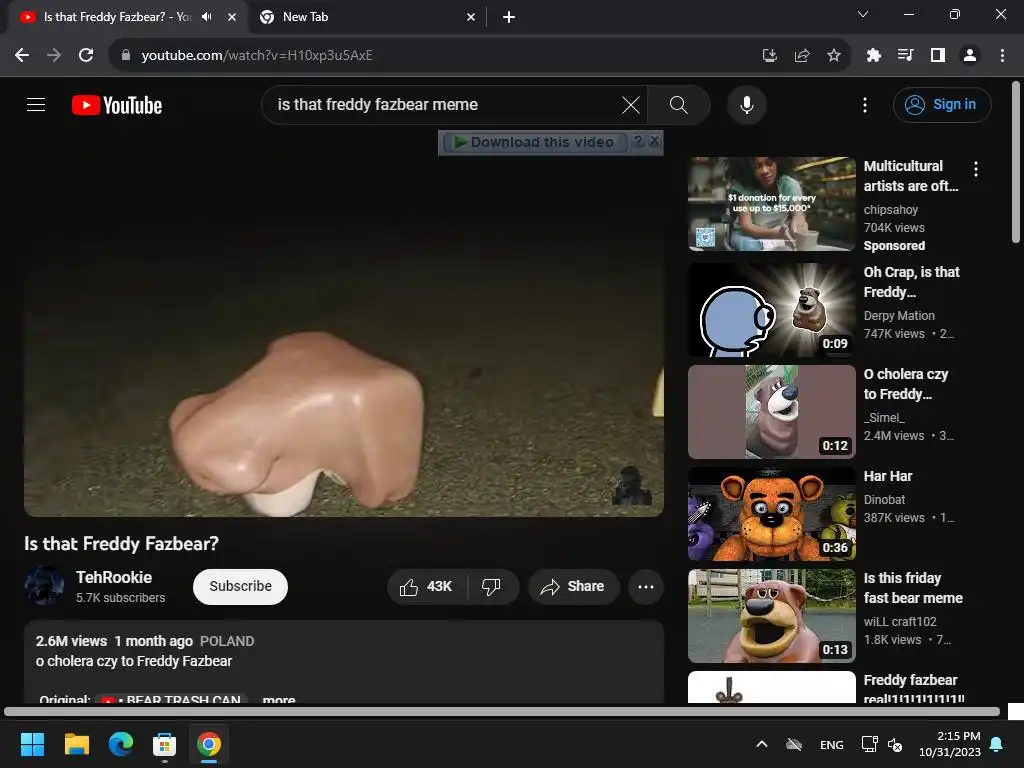Clear the search box with X
Viewport: 1024px width, 768px height.
630,104
